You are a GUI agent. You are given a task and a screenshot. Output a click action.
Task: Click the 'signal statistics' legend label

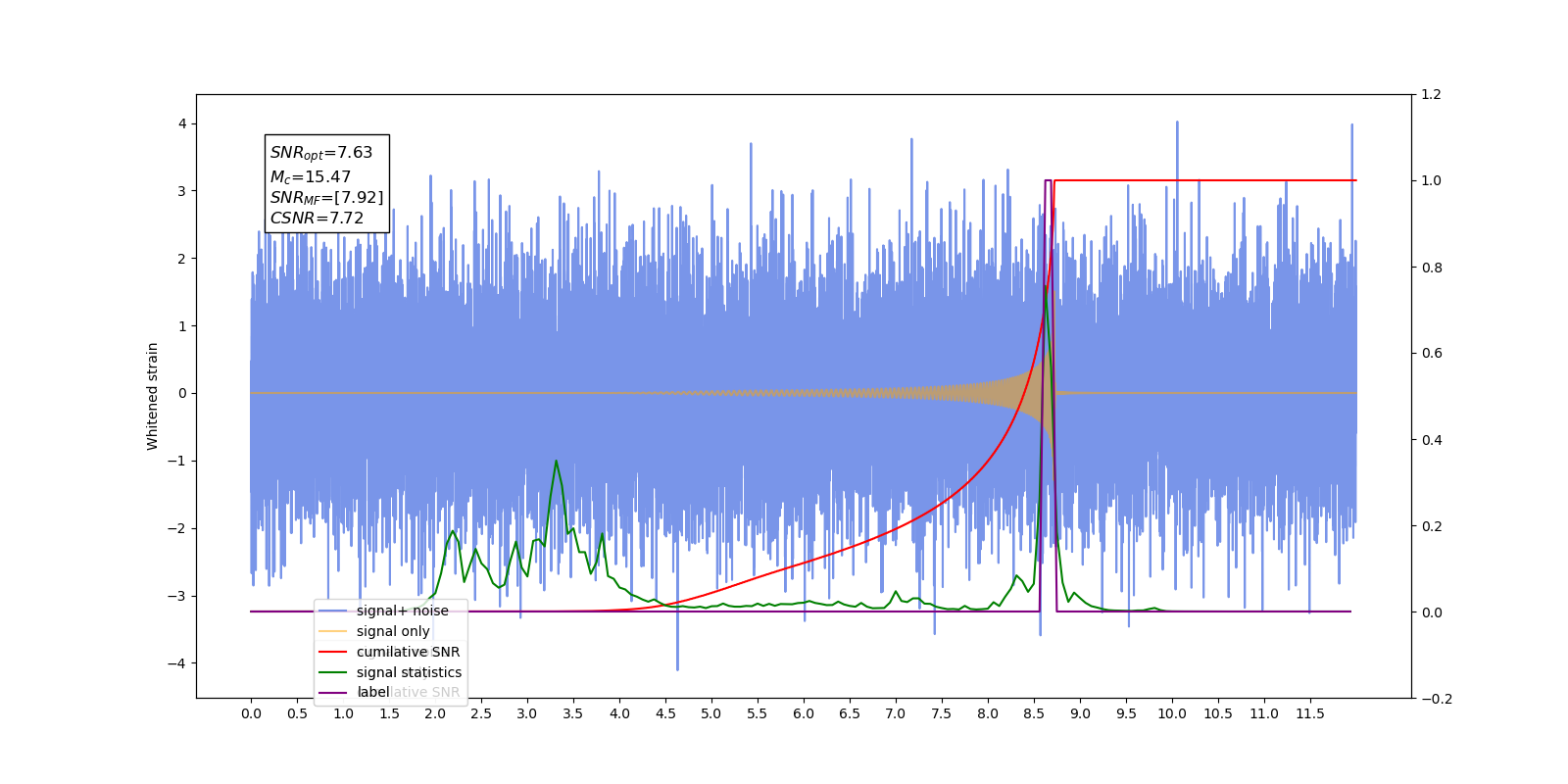click(x=409, y=672)
